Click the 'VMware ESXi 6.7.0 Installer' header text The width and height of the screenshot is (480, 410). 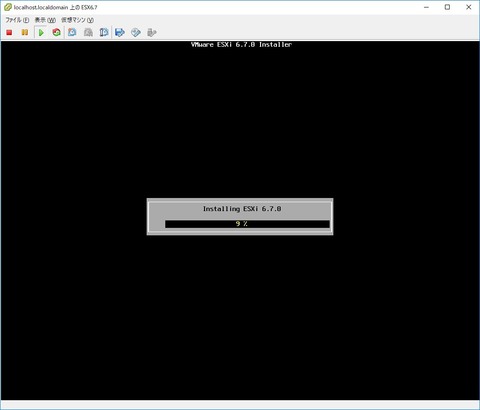241,45
